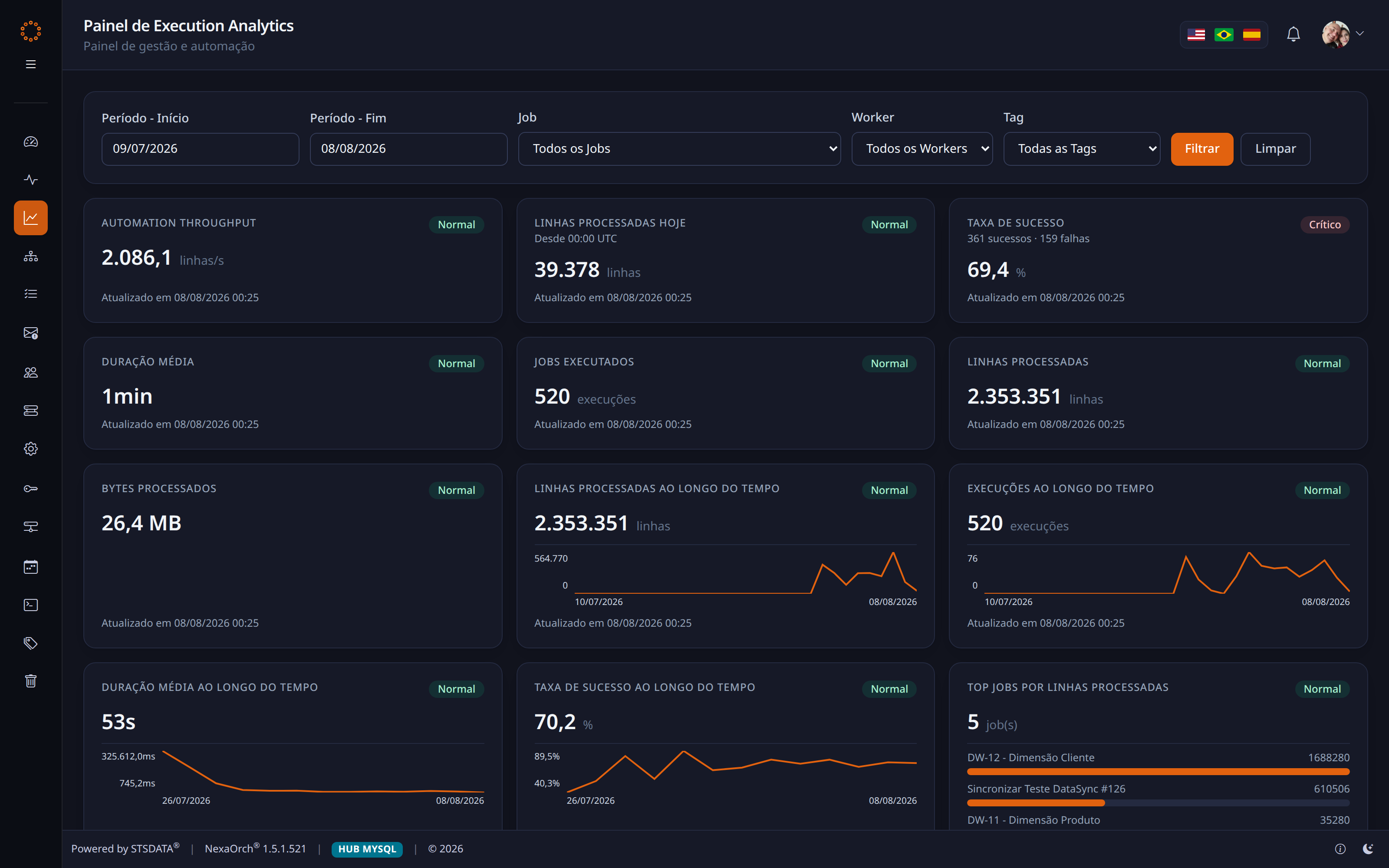Open the calendar schedule sidebar icon

click(x=31, y=567)
